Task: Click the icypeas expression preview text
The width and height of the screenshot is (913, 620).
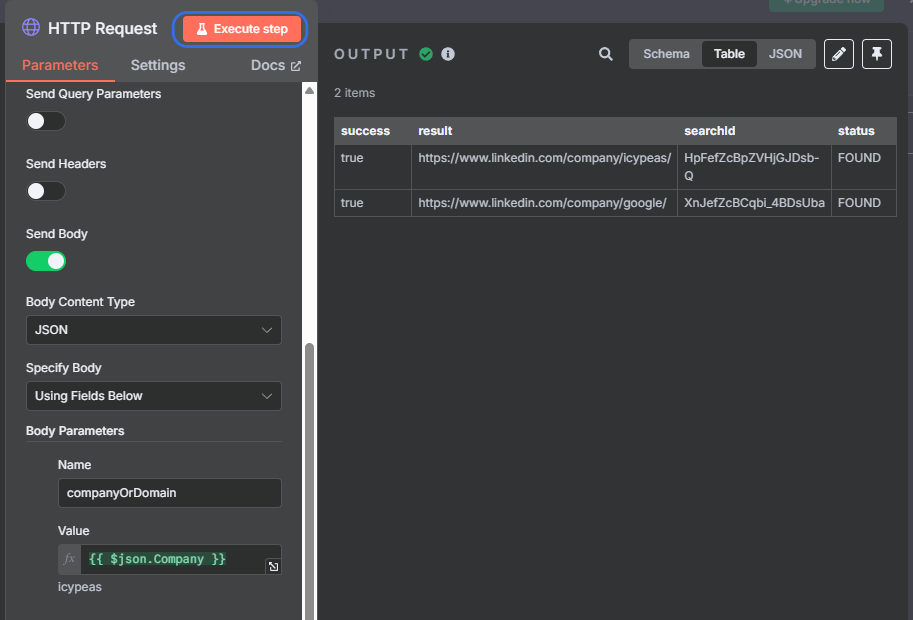Action: [x=80, y=587]
